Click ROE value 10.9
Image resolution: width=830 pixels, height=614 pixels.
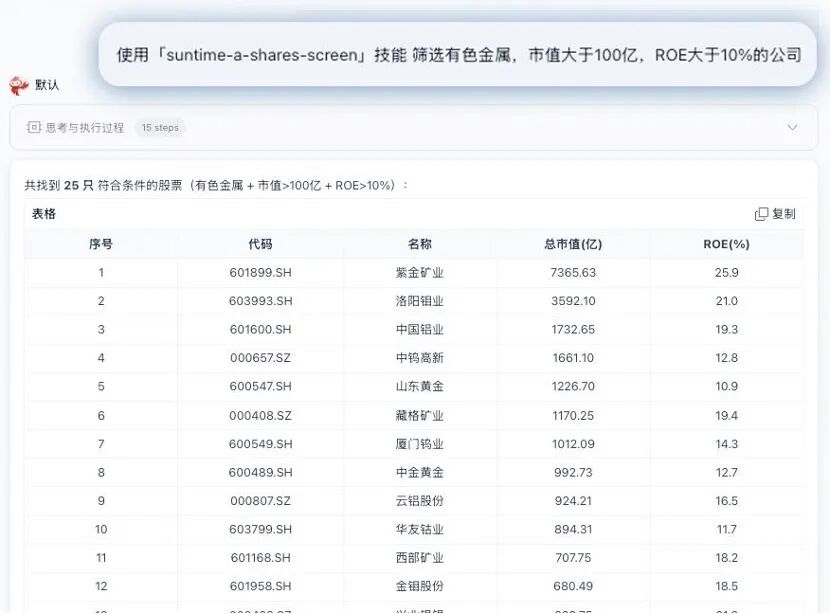tap(726, 386)
